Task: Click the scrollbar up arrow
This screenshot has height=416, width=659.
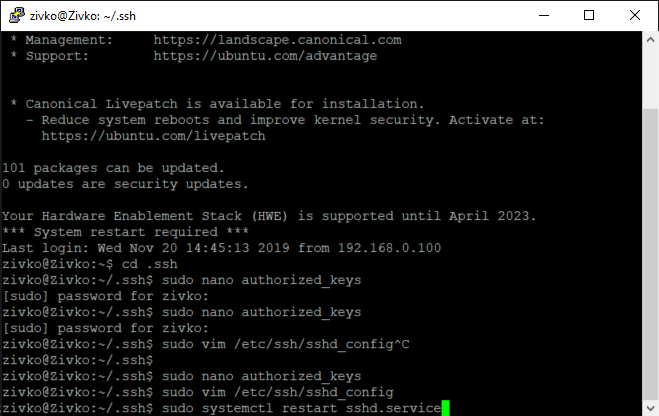Action: [650, 40]
